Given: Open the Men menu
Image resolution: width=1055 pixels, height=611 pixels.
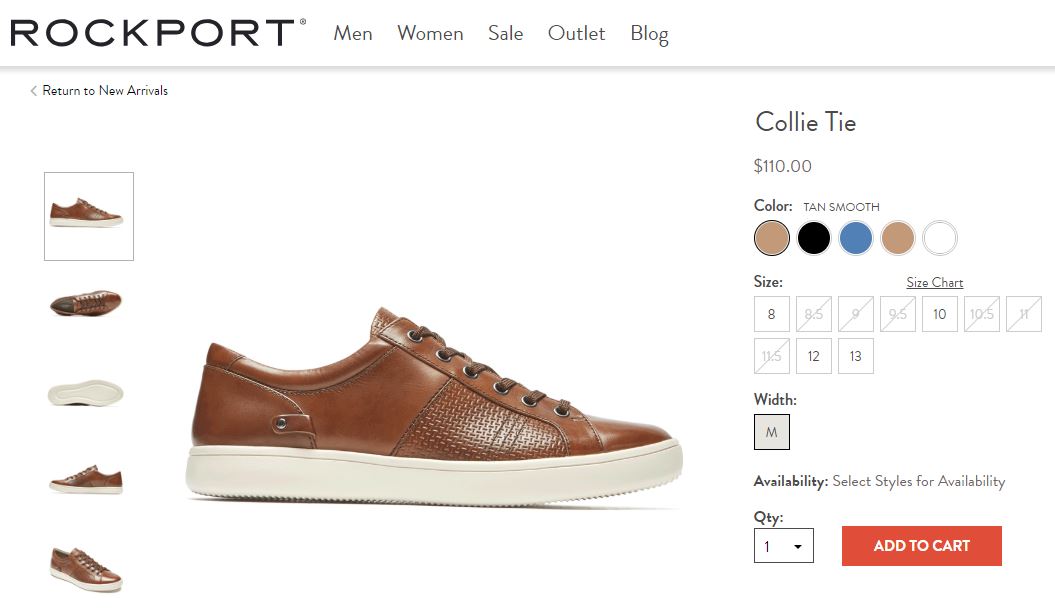Looking at the screenshot, I should click(353, 33).
